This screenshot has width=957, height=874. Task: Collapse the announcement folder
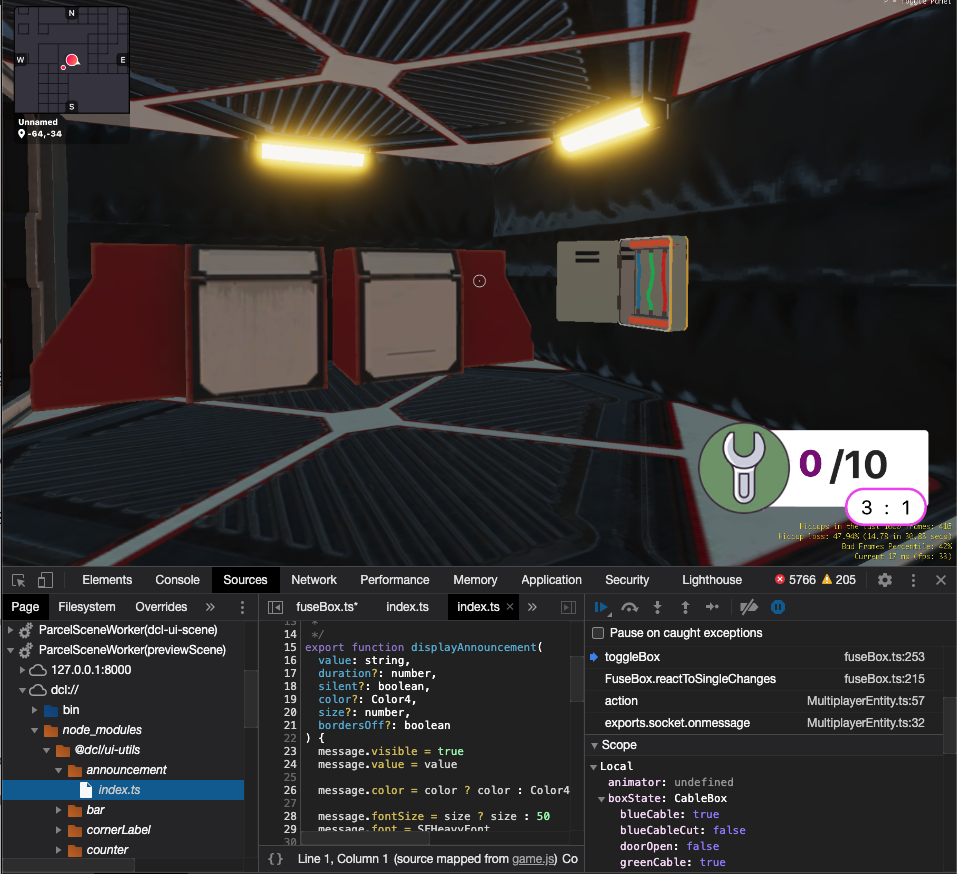[x=59, y=770]
